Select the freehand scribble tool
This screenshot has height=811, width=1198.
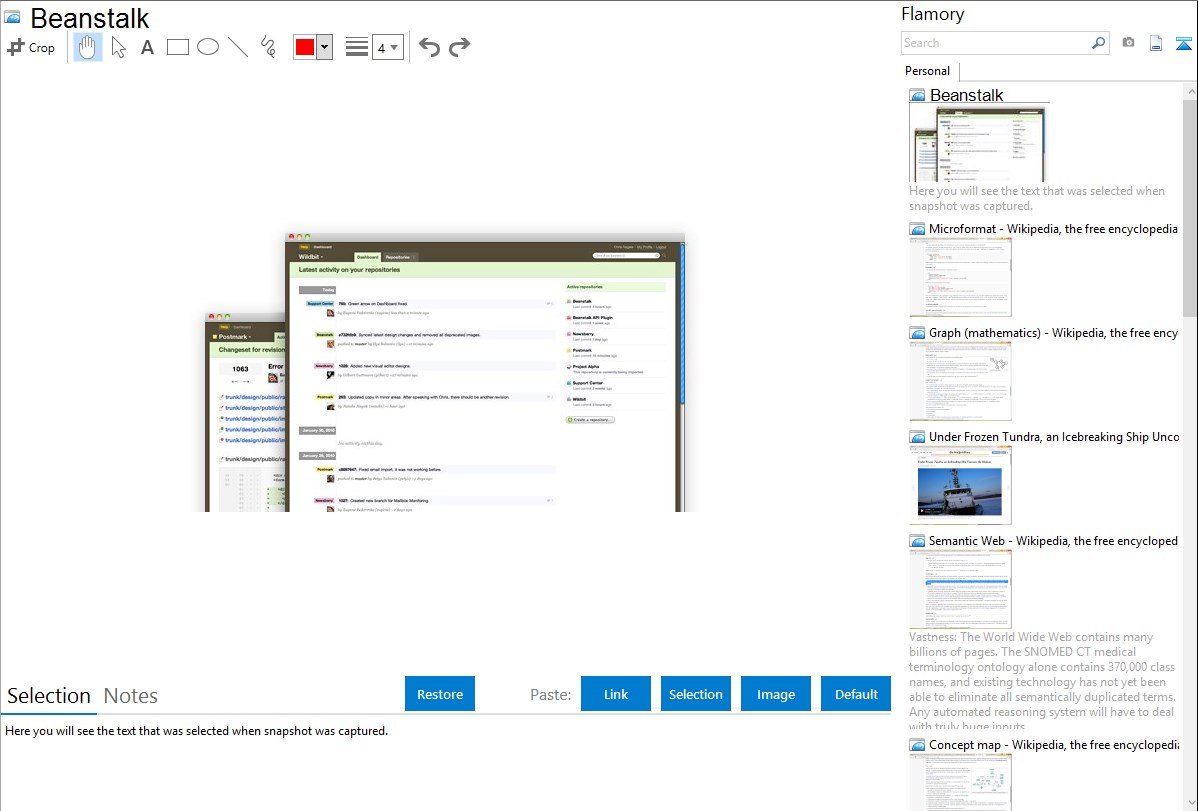(x=268, y=47)
